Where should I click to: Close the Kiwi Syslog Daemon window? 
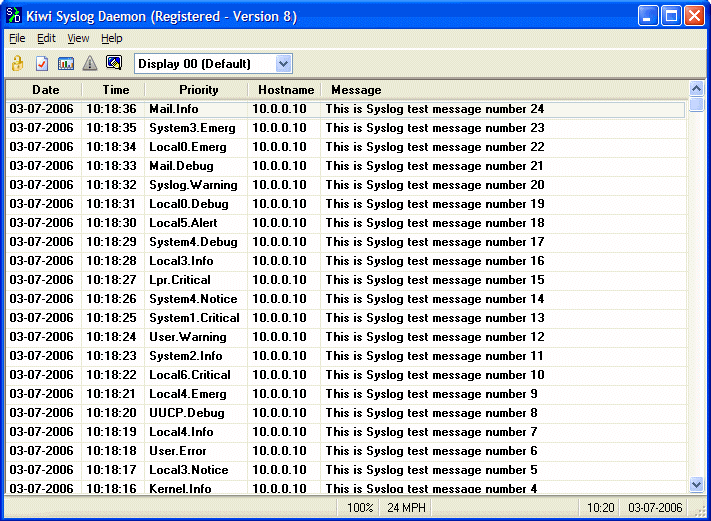pos(694,16)
